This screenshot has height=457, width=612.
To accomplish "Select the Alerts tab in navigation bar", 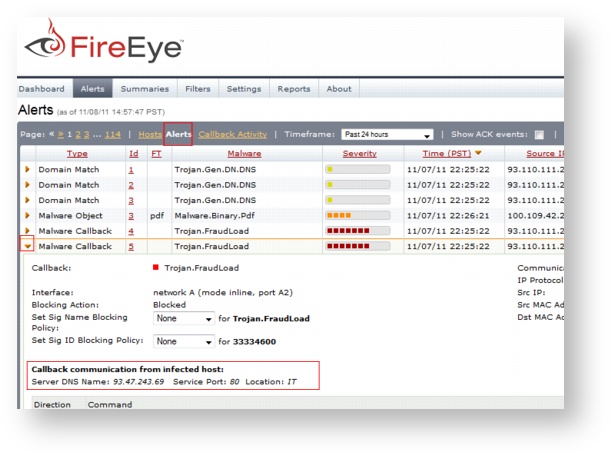I will click(93, 89).
